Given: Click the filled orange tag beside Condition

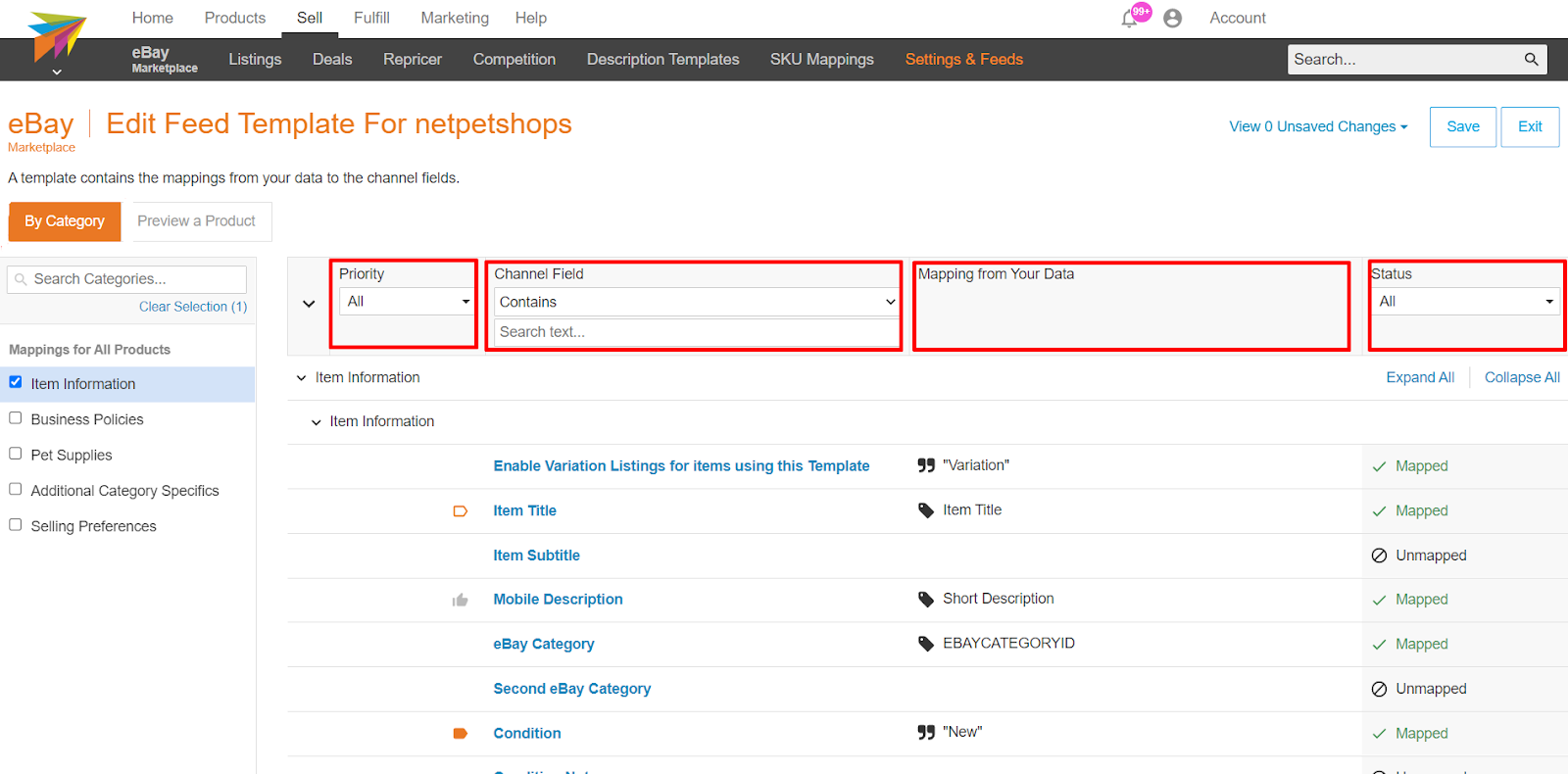Looking at the screenshot, I should pos(461,734).
